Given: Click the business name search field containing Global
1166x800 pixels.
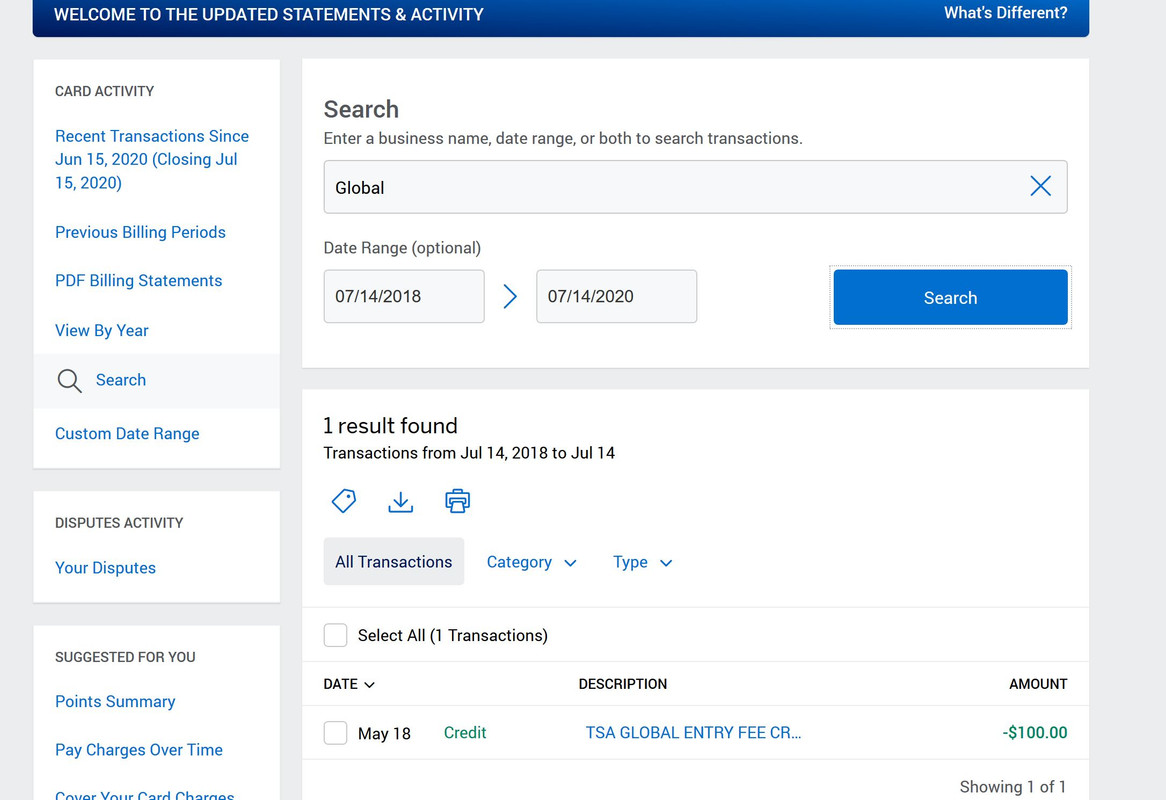Looking at the screenshot, I should 695,187.
